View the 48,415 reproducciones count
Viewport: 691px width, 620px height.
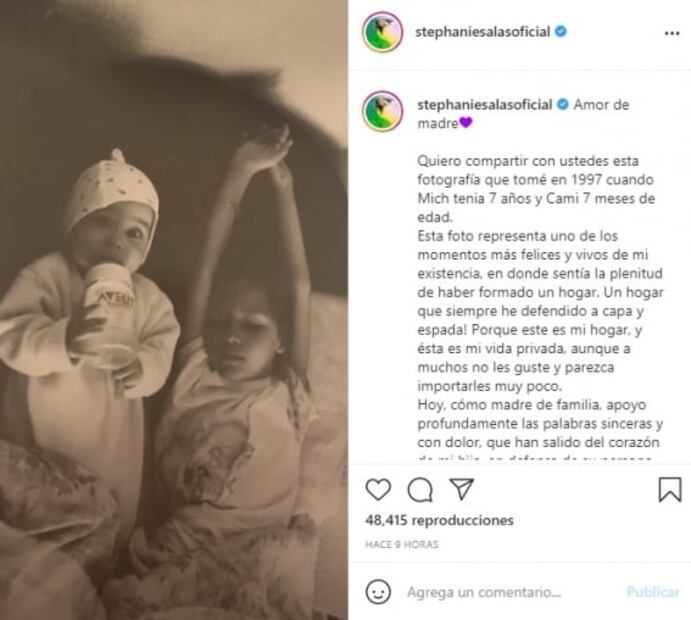pyautogui.click(x=439, y=520)
